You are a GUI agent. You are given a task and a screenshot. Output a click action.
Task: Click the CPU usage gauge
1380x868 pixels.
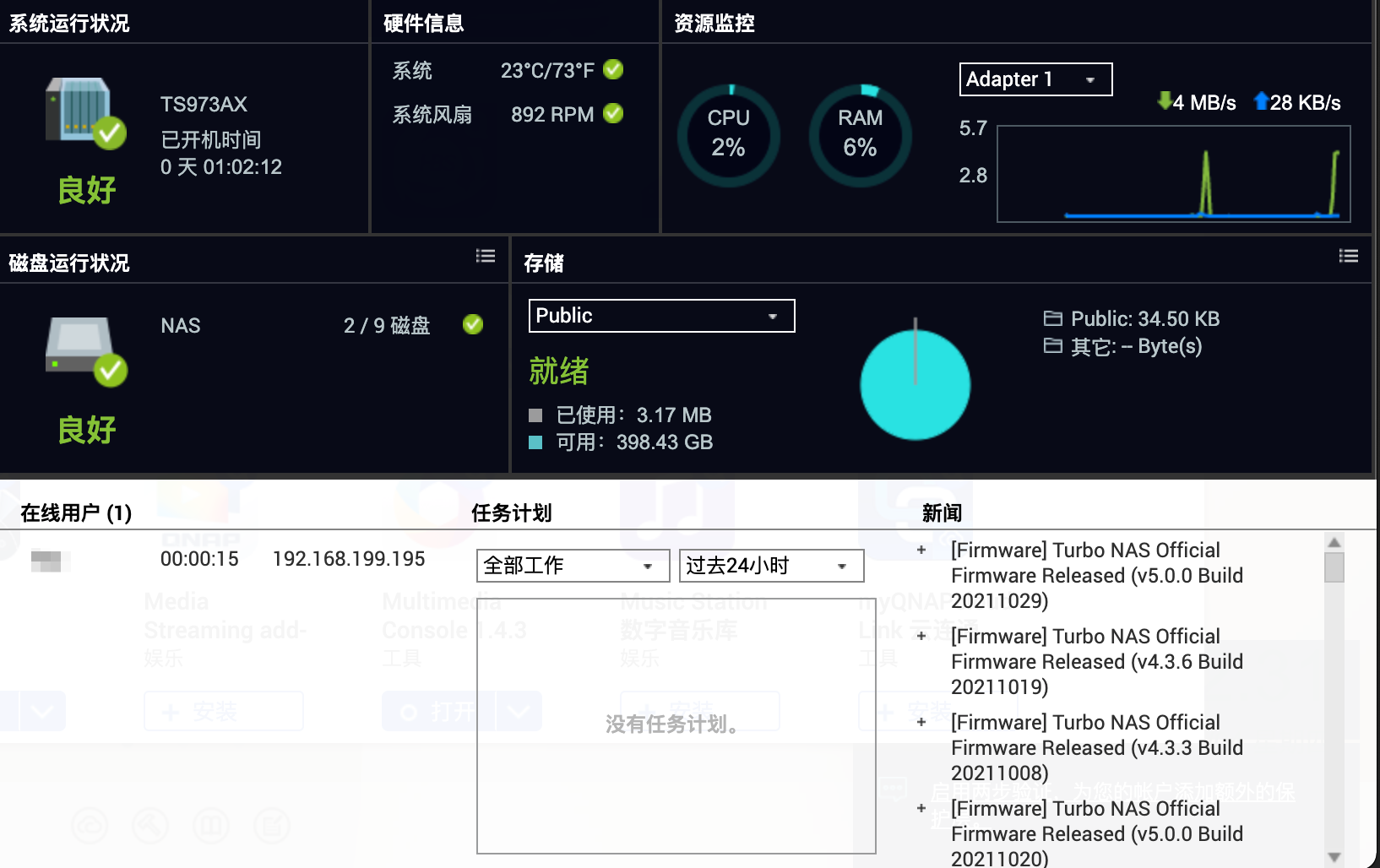[728, 135]
